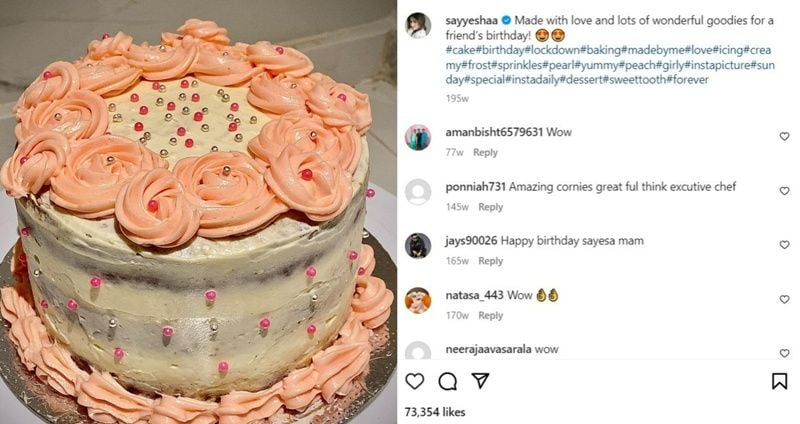This screenshot has height=424, width=800.
Task: Like amanbisht6579631's Wow comment
Action: (x=784, y=136)
